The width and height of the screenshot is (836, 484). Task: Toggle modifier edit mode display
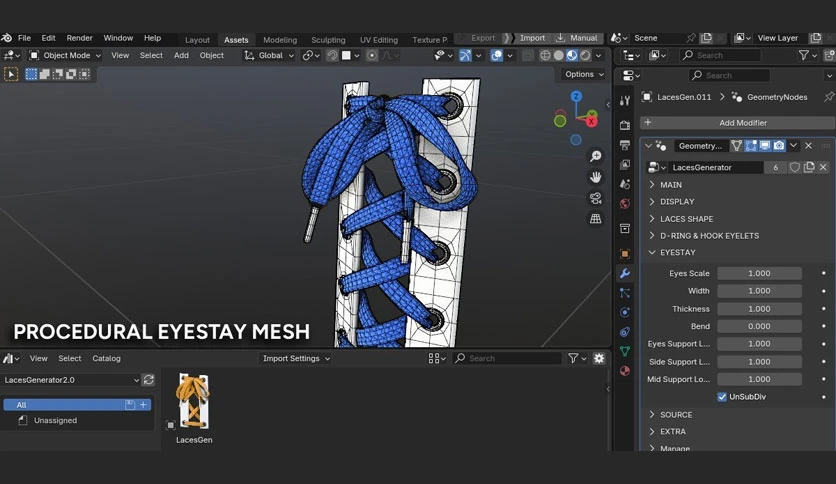[751, 146]
